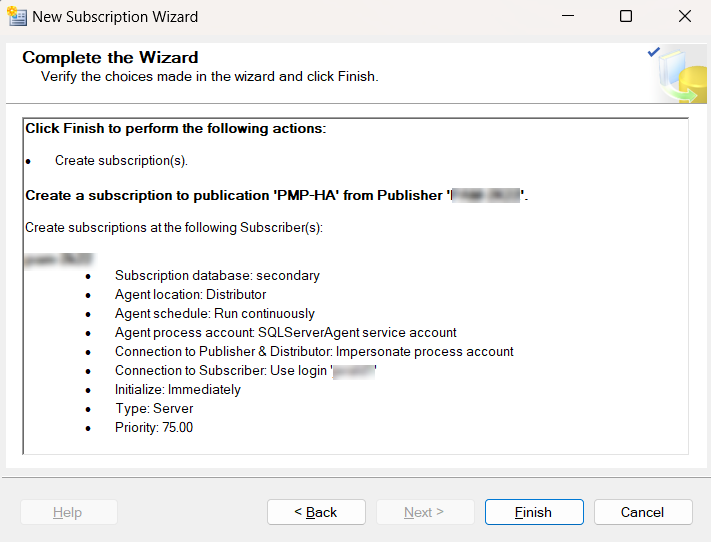The width and height of the screenshot is (711, 542).
Task: Select the Agent process account line
Action: (x=285, y=332)
